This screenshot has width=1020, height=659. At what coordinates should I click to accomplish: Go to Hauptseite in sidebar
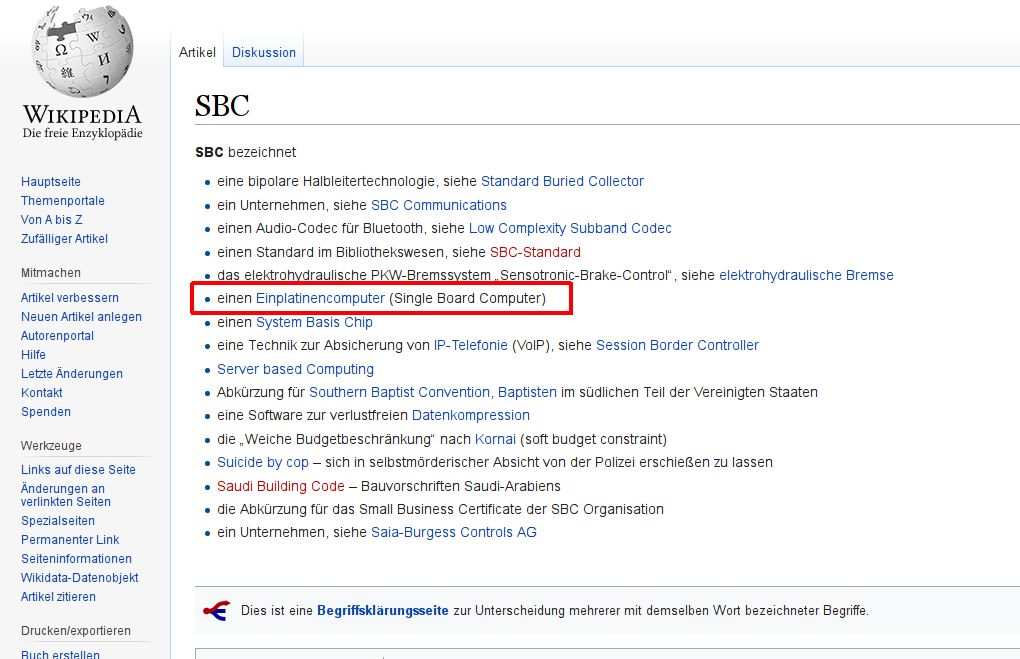click(x=51, y=182)
